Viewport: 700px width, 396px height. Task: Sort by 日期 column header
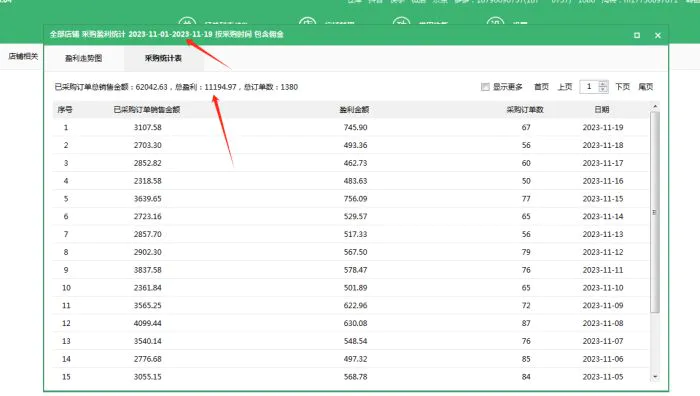click(x=602, y=109)
